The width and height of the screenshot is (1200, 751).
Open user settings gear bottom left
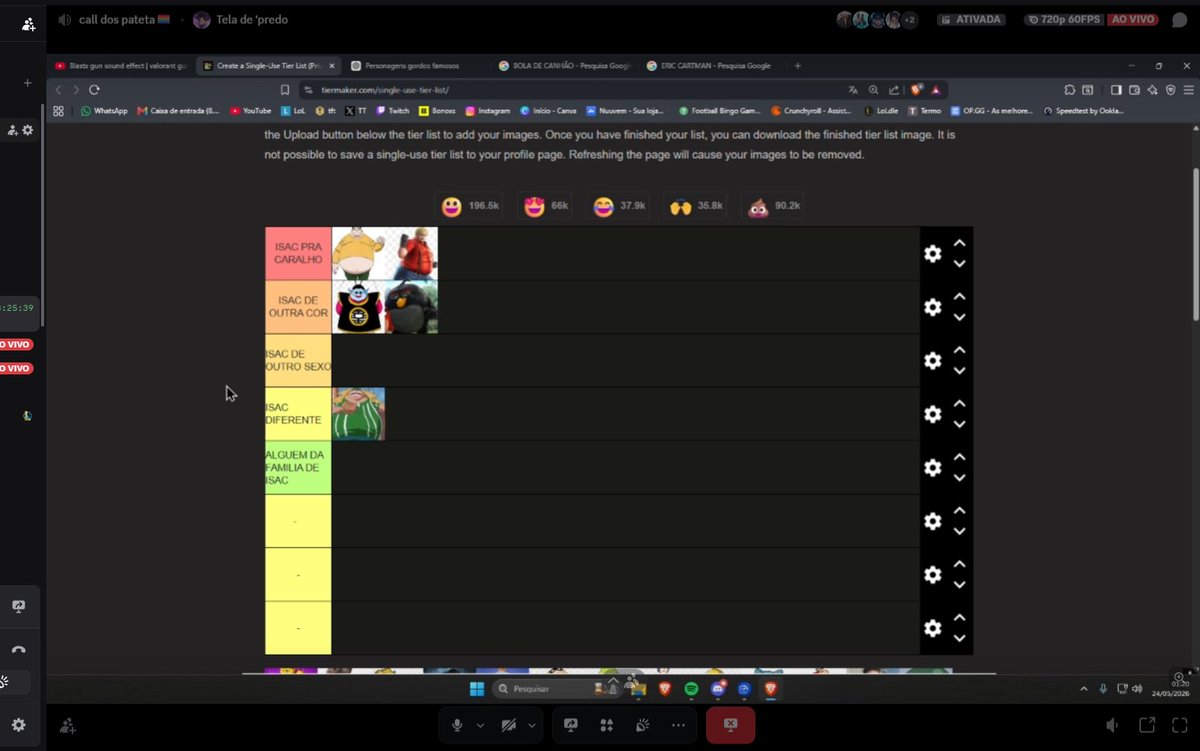tap(18, 725)
